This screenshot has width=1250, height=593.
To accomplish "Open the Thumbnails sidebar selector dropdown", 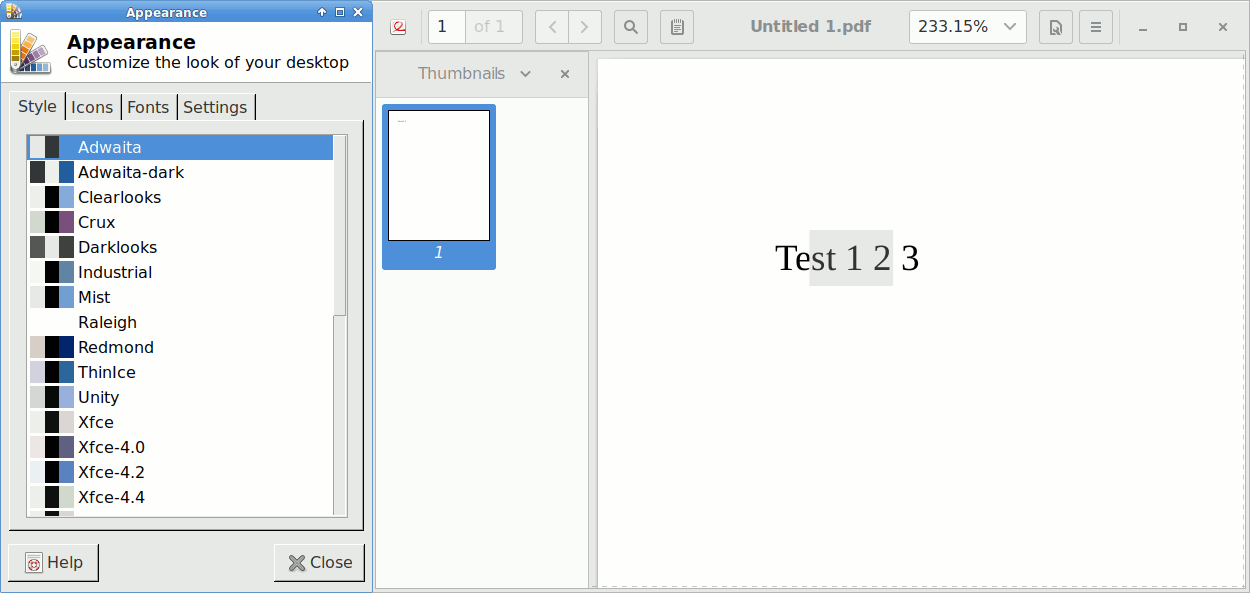I will pos(526,74).
